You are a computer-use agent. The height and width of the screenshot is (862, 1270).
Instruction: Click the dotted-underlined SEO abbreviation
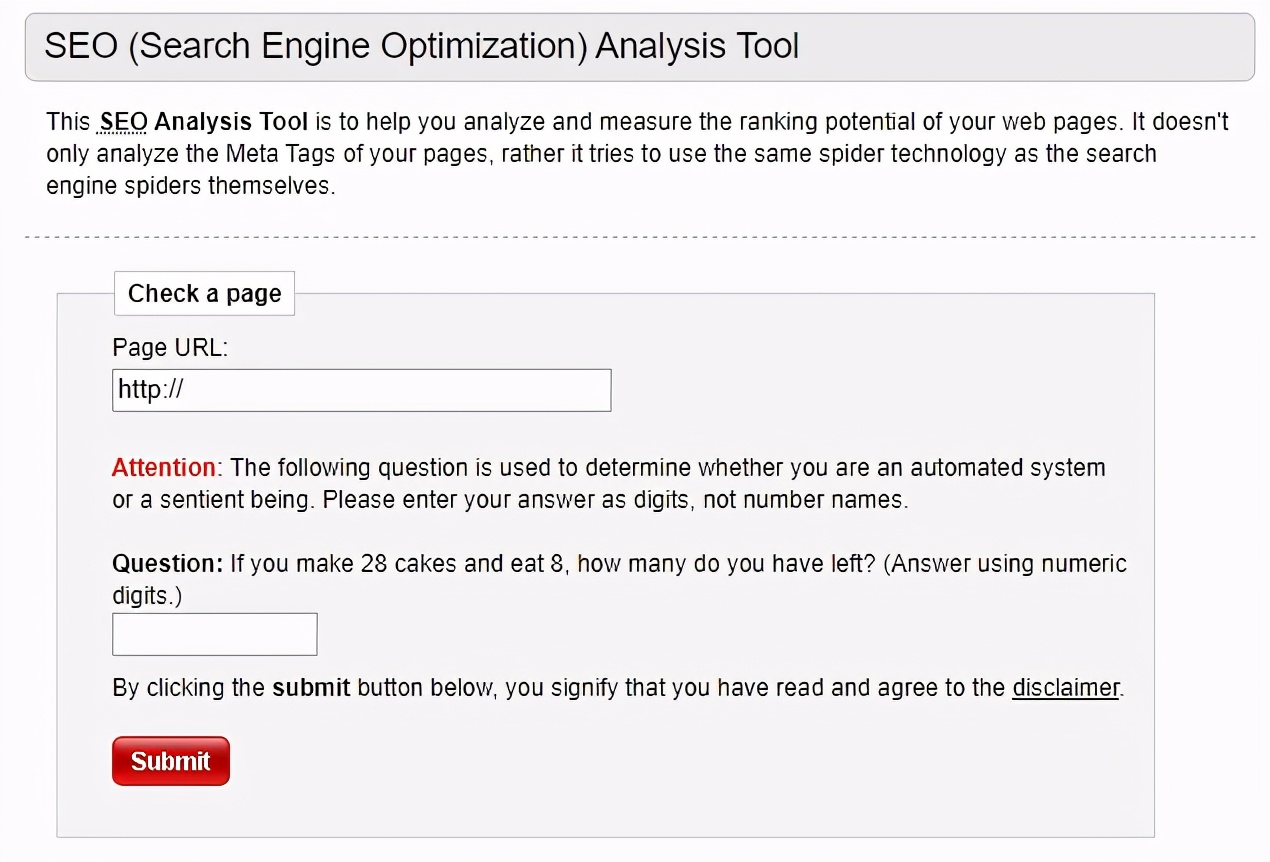pyautogui.click(x=123, y=122)
